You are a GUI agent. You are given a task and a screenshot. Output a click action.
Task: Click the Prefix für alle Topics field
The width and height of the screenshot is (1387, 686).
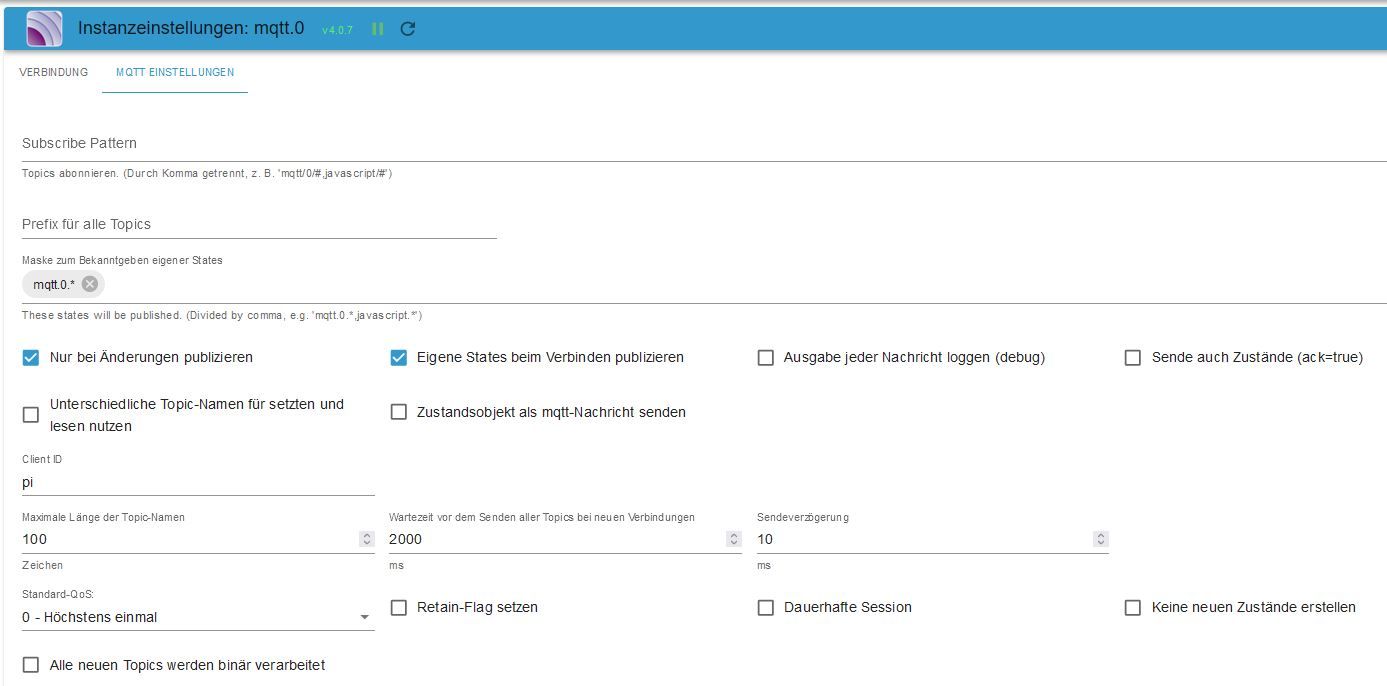[259, 224]
